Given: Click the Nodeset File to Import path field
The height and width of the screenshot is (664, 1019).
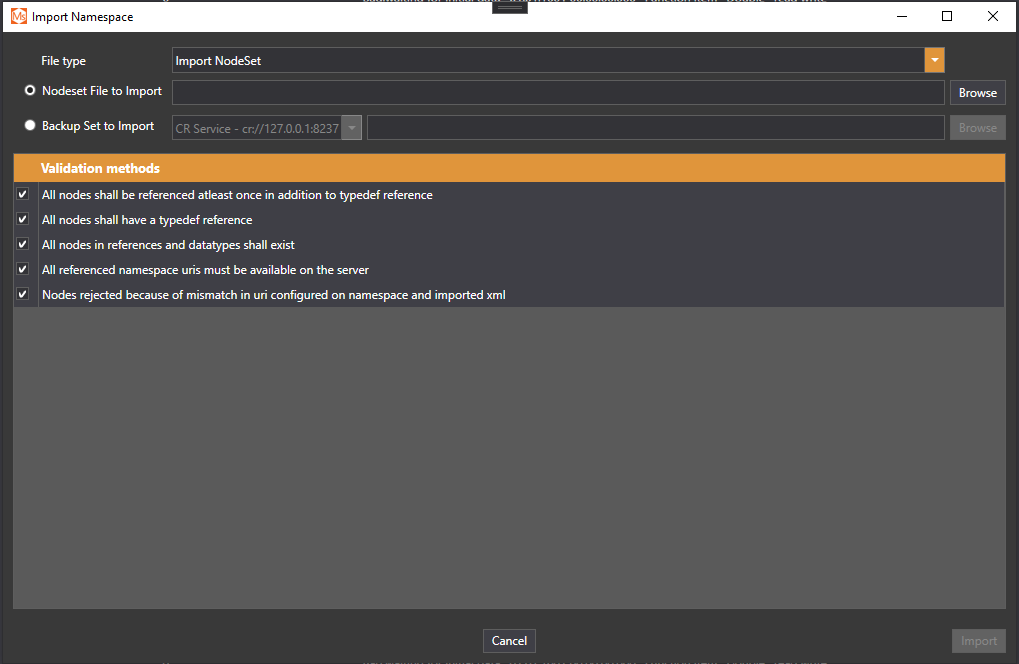Looking at the screenshot, I should tap(558, 93).
